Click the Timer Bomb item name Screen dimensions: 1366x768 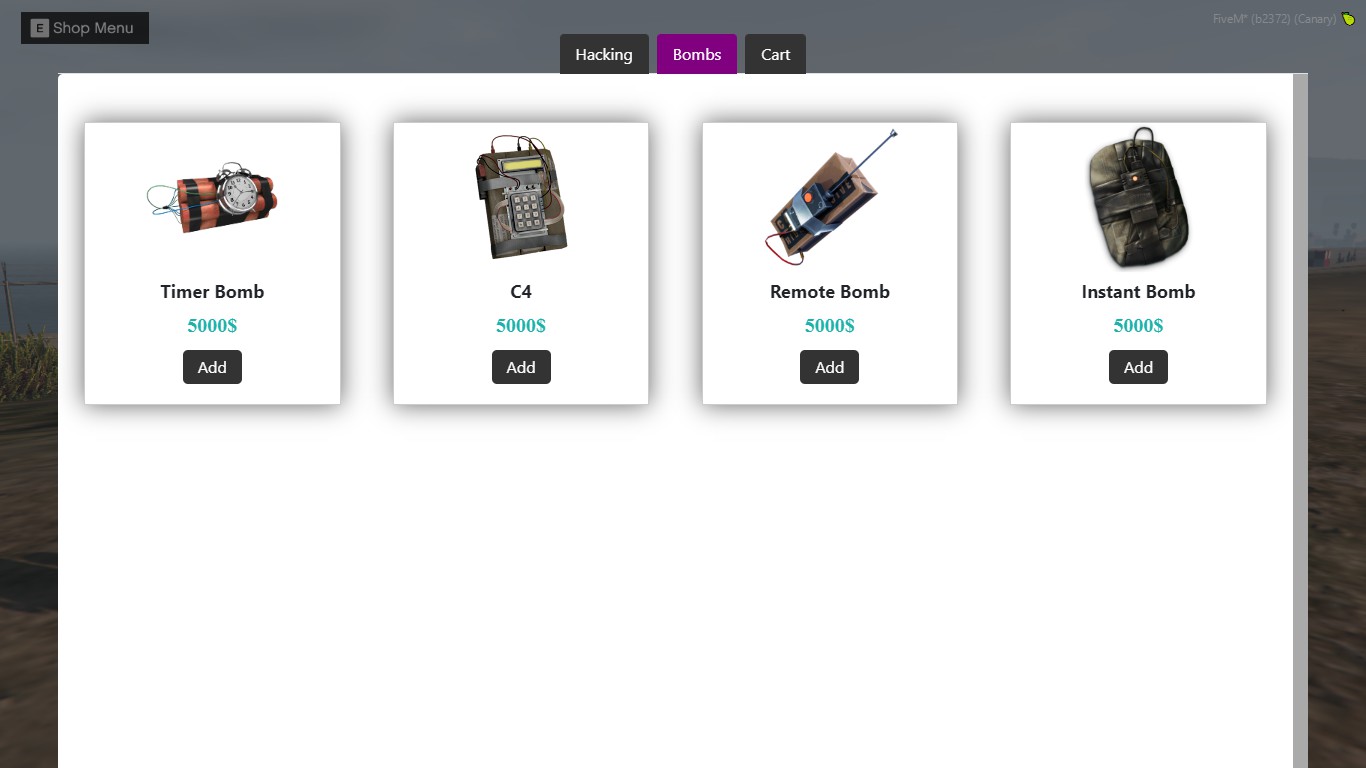212,292
